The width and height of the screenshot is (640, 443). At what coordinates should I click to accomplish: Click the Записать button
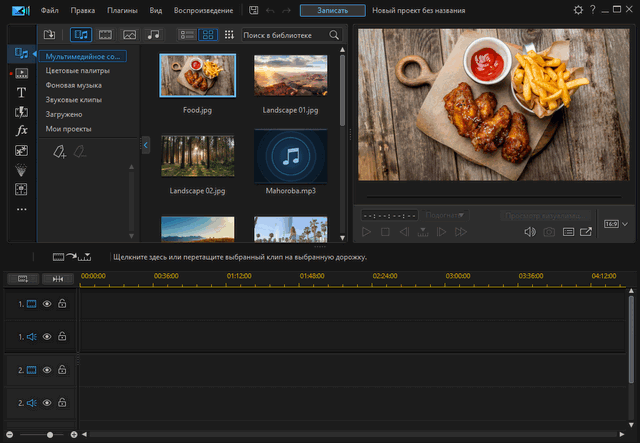click(x=332, y=10)
